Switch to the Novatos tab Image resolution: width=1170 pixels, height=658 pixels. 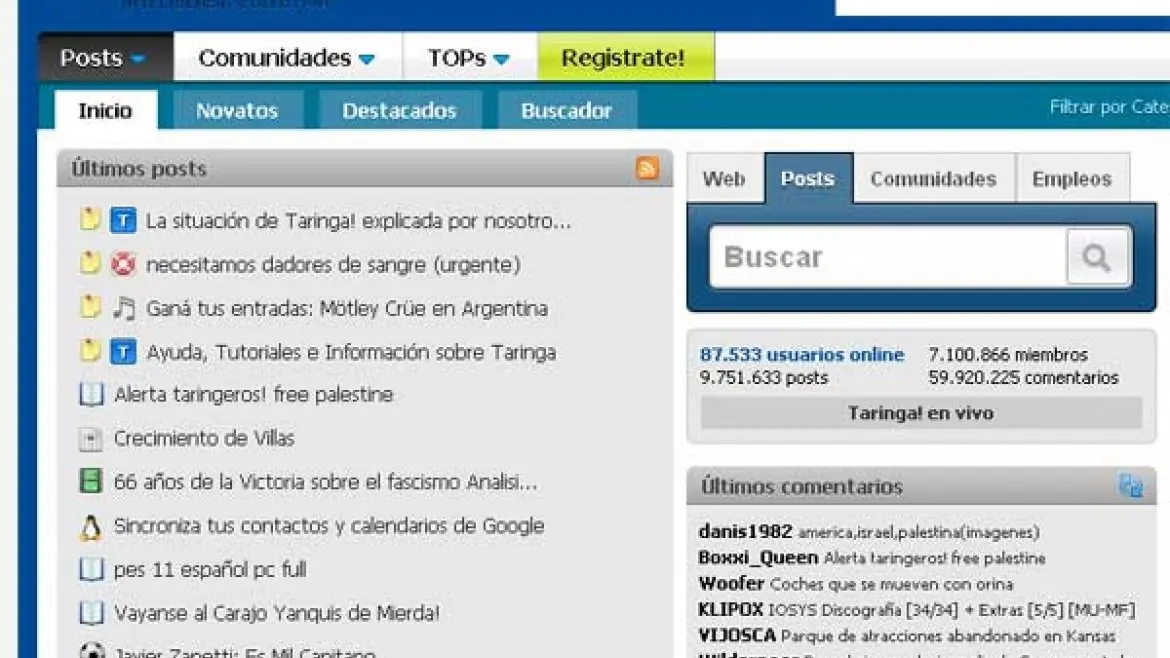[x=237, y=110]
